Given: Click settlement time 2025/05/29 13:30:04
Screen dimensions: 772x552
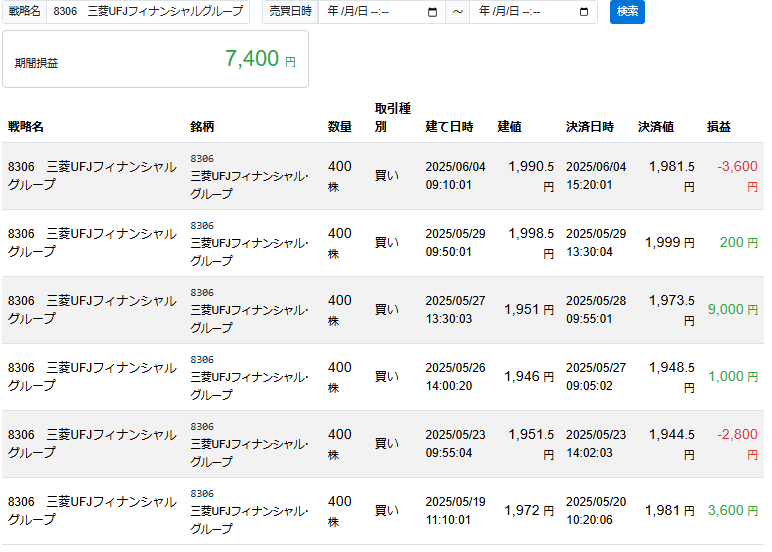Looking at the screenshot, I should click(596, 243).
